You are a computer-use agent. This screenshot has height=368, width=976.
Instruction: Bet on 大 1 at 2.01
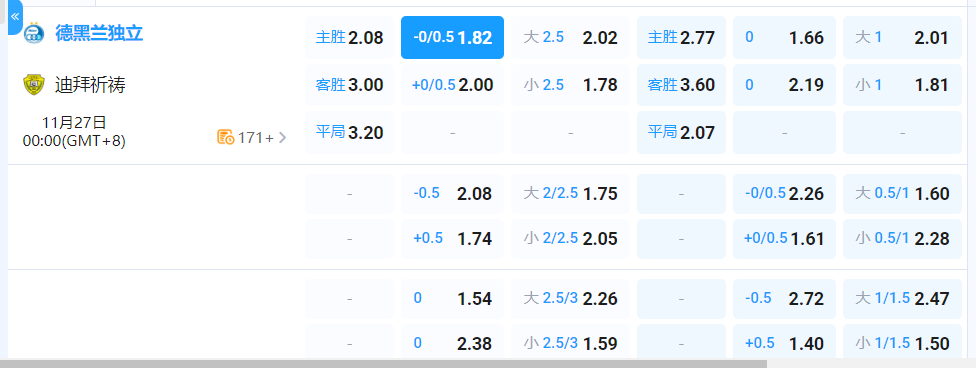point(903,37)
